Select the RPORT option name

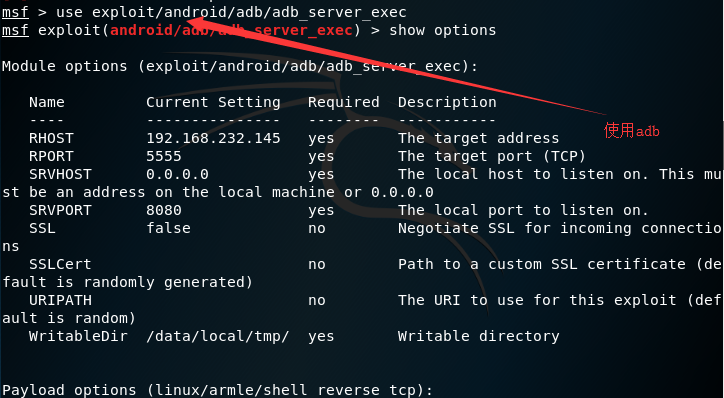[x=51, y=157]
